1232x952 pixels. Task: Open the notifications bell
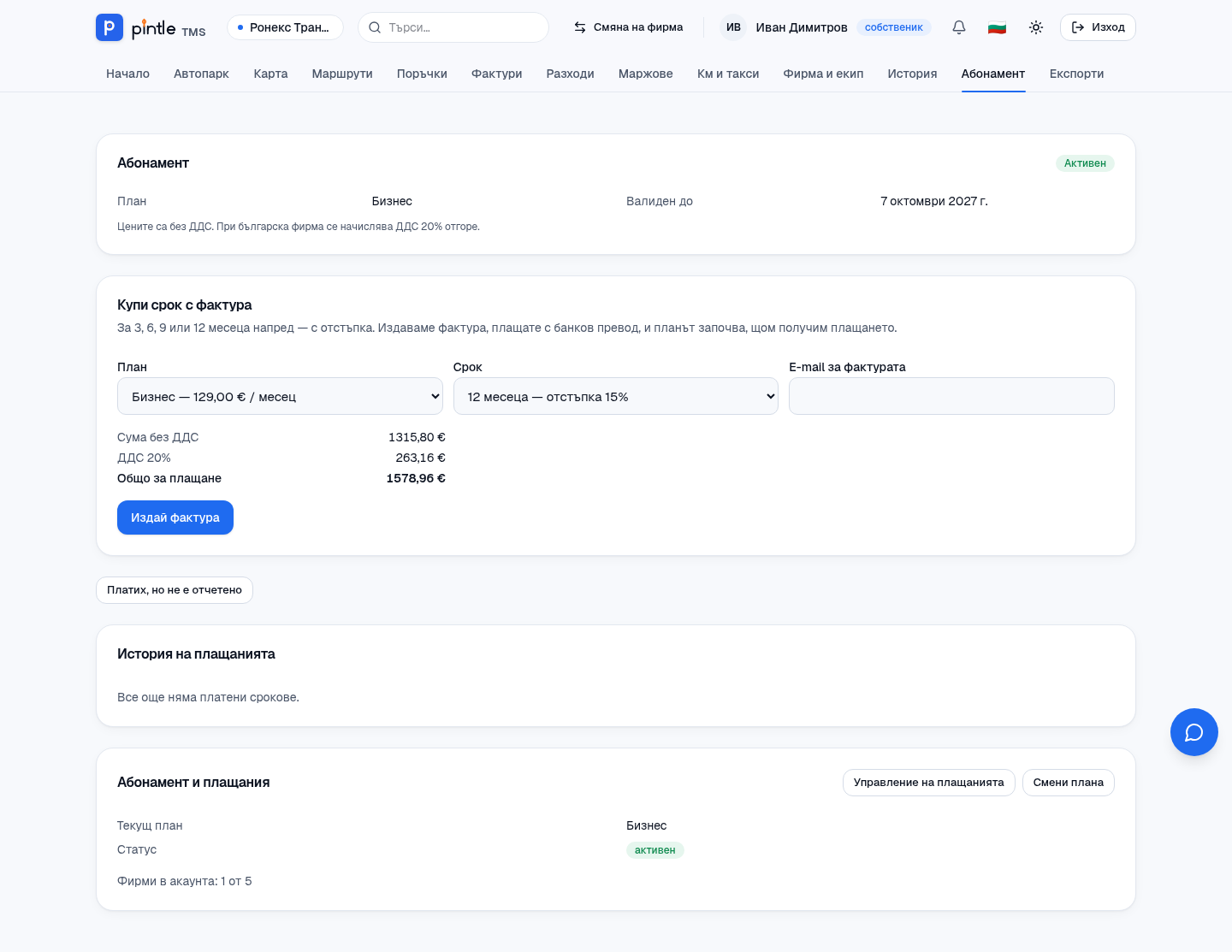click(x=959, y=27)
